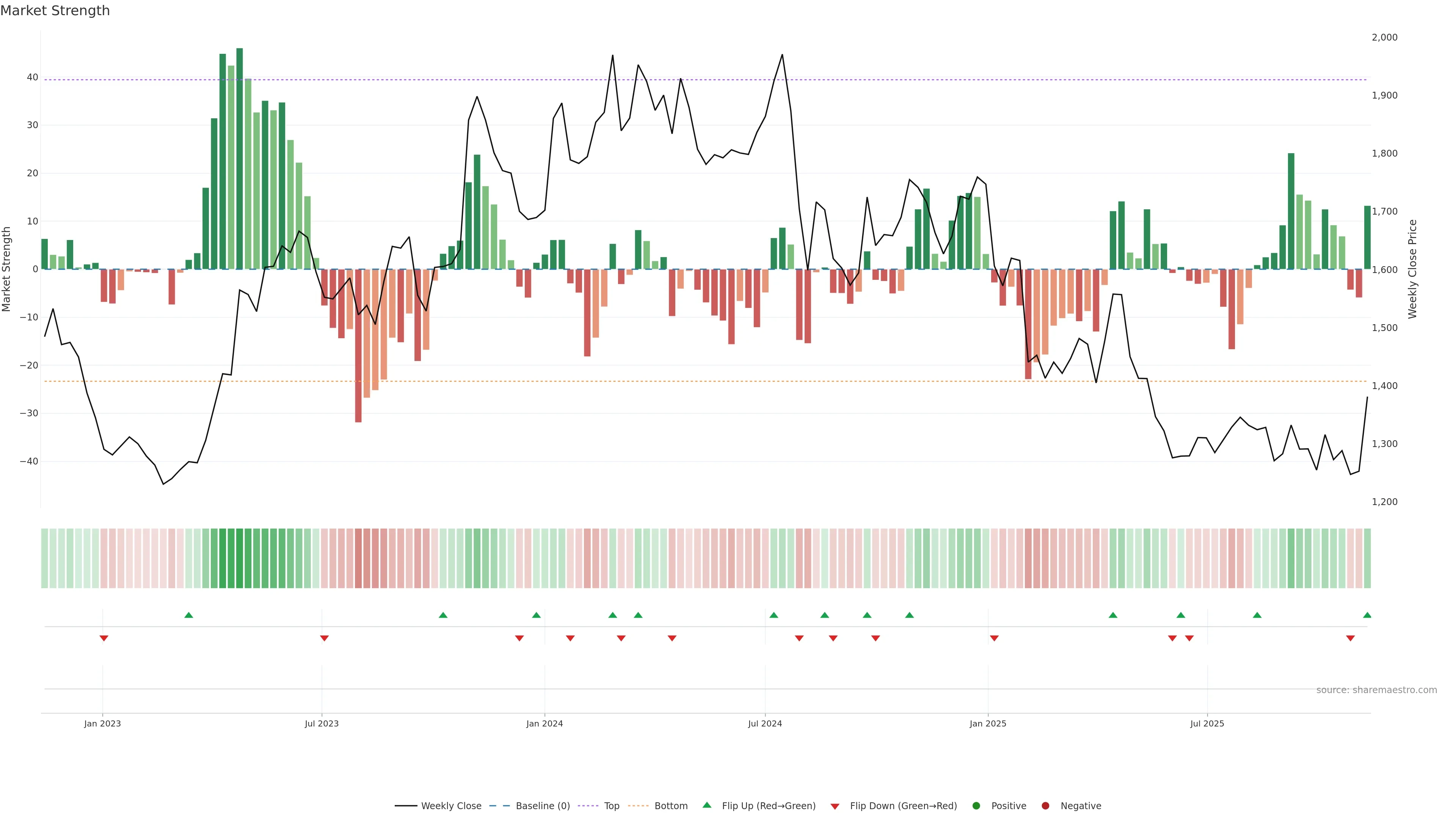Click the Market Strength chart title
1456x819 pixels.
55,11
